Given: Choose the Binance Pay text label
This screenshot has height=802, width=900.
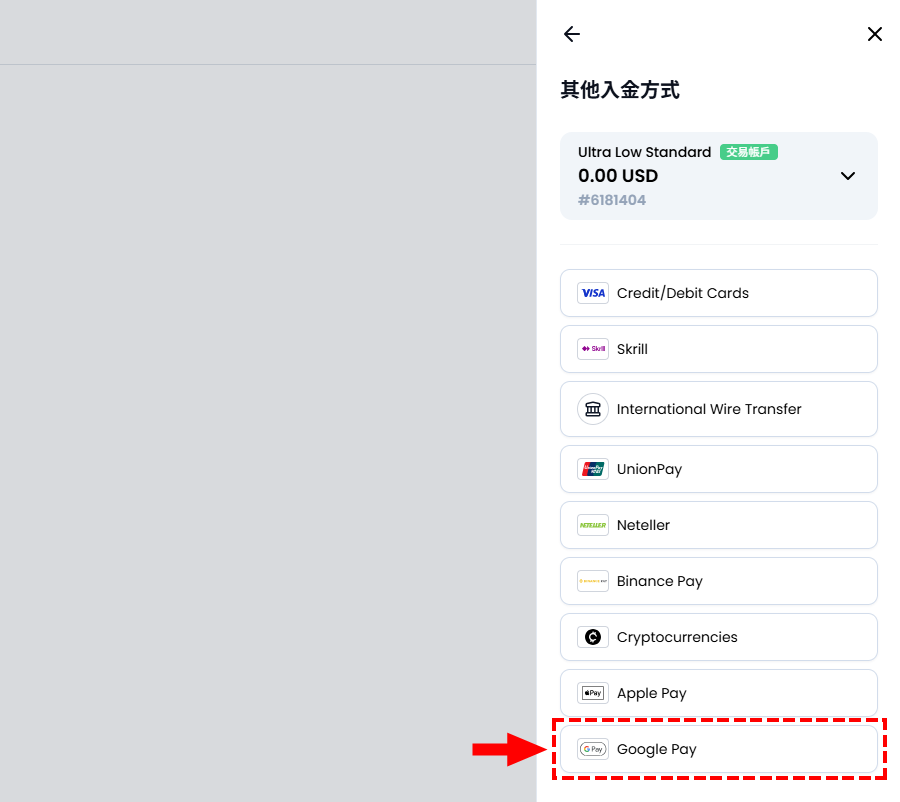Looking at the screenshot, I should 659,581.
